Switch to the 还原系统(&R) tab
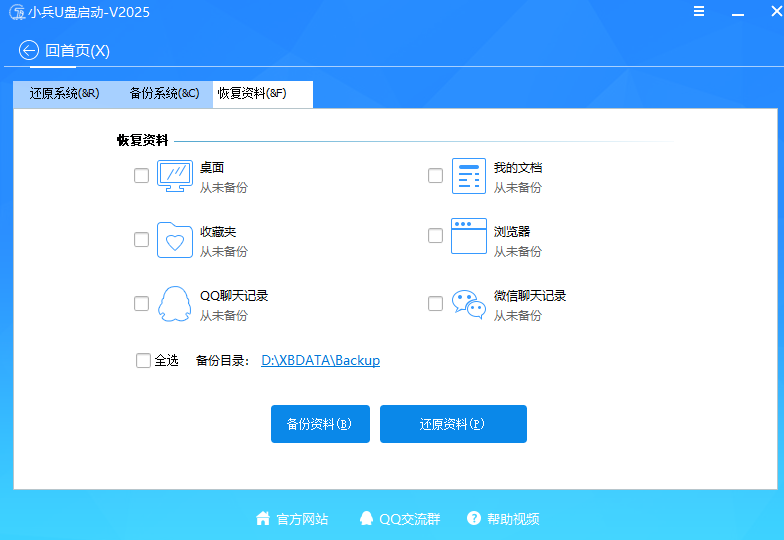The height and width of the screenshot is (540, 784). (64, 94)
